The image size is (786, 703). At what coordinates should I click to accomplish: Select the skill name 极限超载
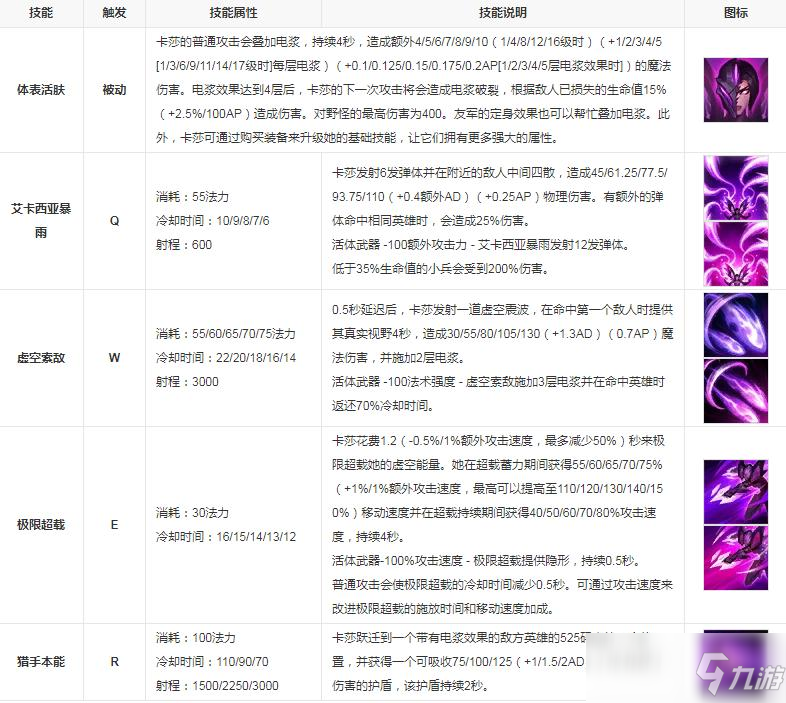point(41,525)
